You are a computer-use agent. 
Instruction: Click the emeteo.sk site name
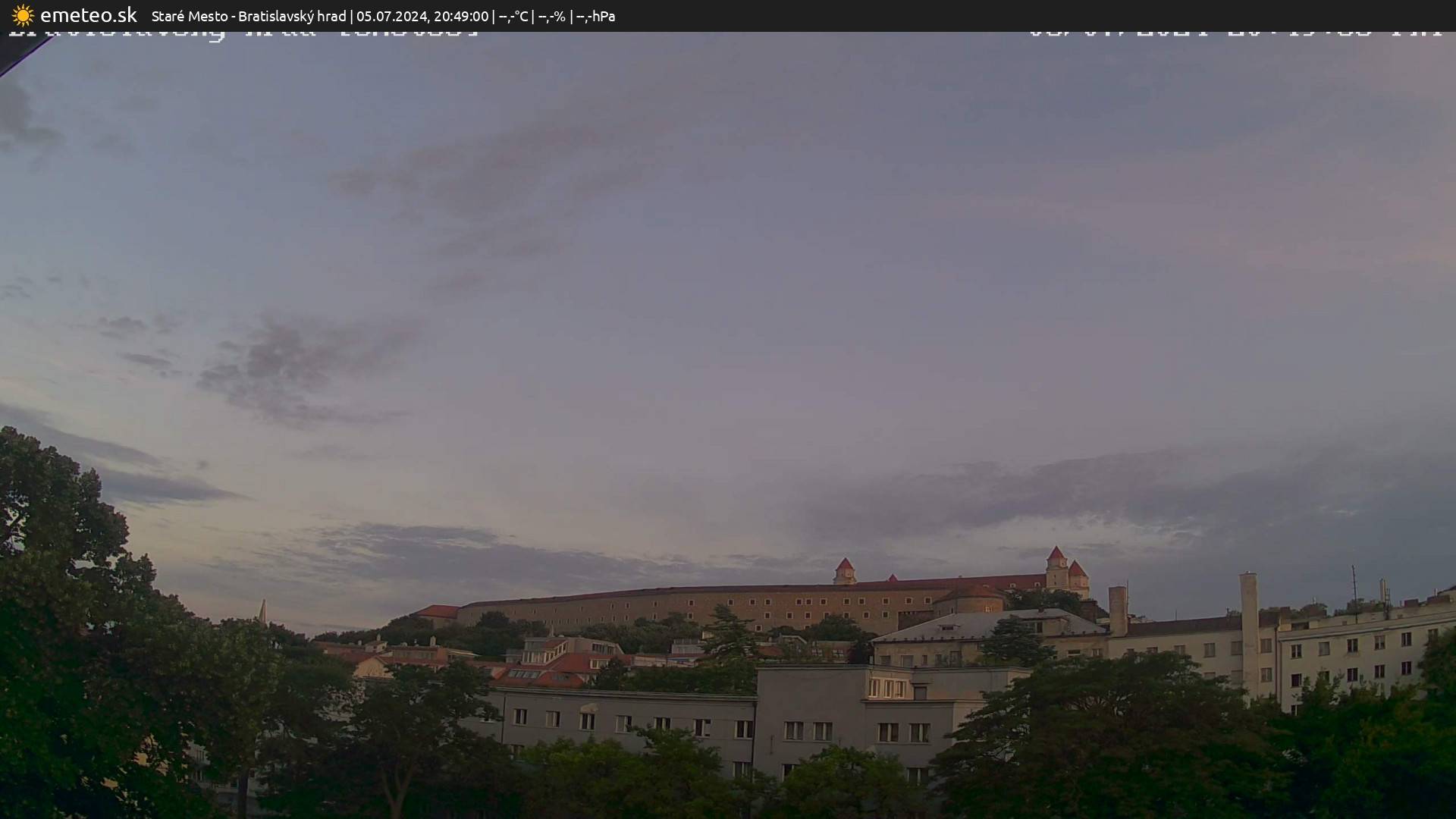coord(88,15)
